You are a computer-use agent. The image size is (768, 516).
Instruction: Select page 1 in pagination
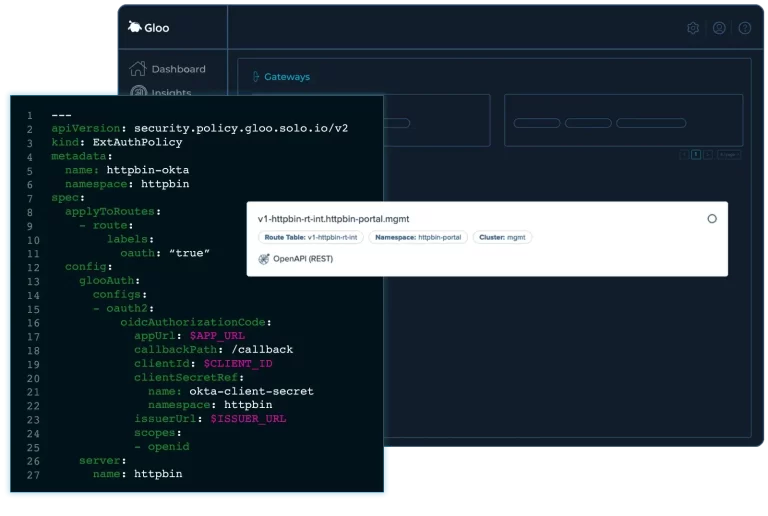696,154
